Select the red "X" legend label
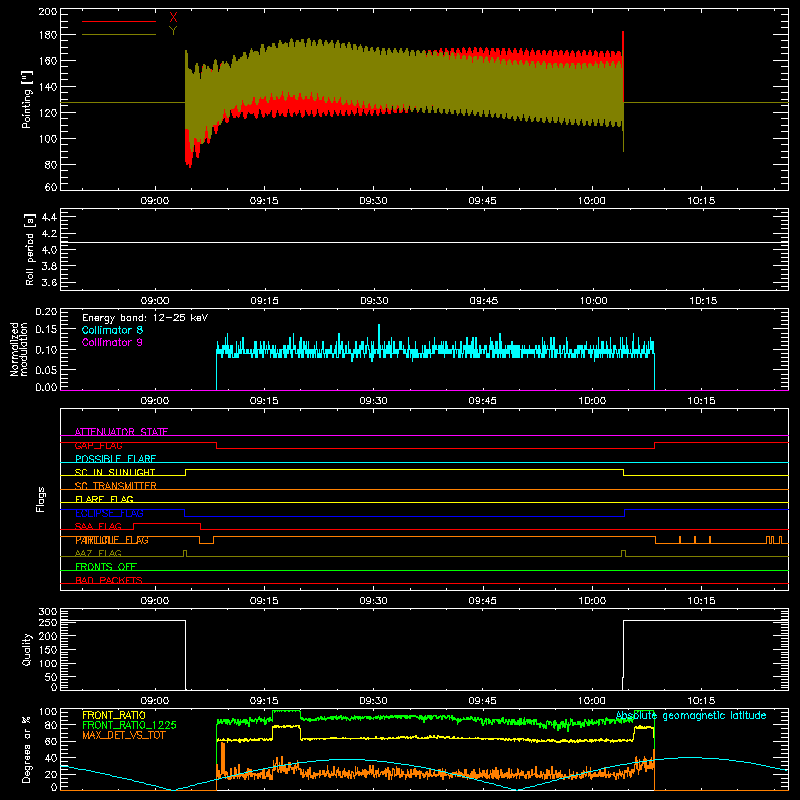This screenshot has width=800, height=800. pyautogui.click(x=173, y=18)
